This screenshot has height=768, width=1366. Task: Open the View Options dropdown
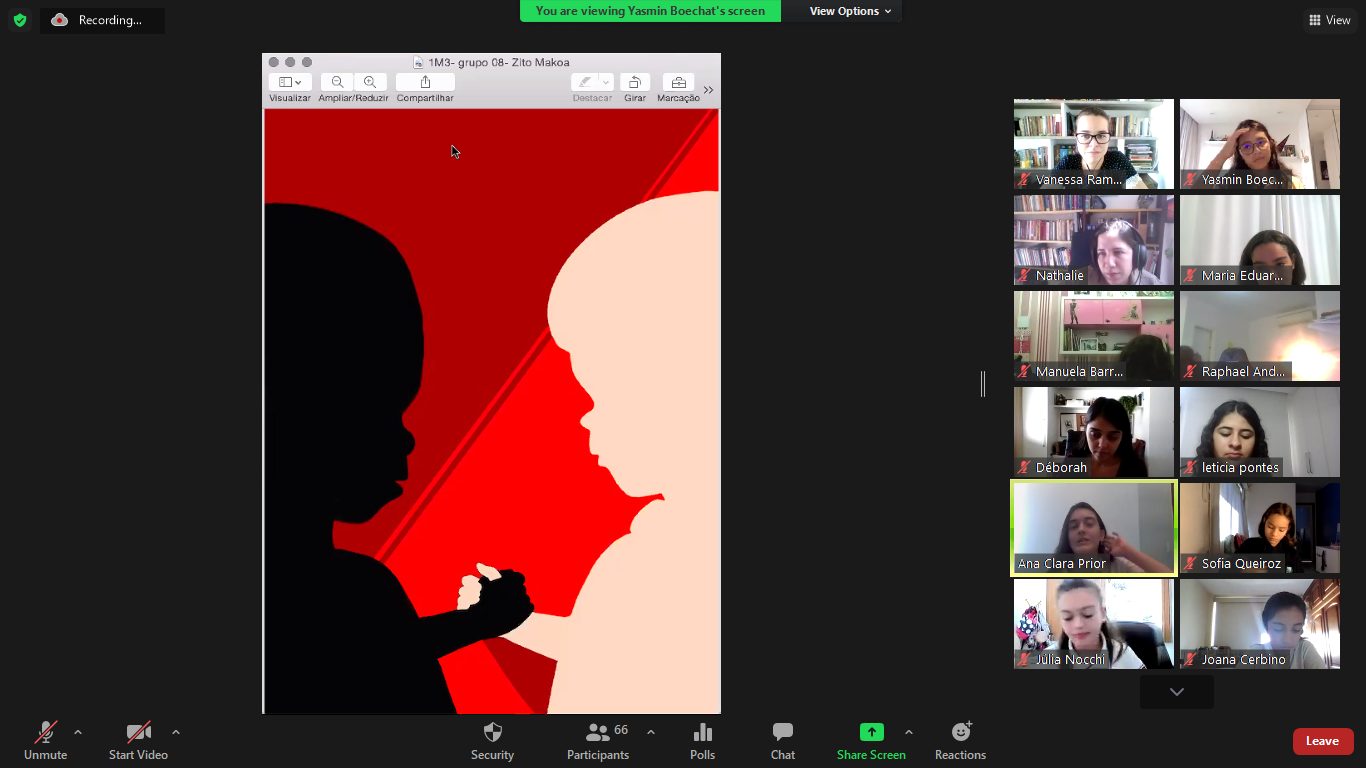click(x=850, y=11)
